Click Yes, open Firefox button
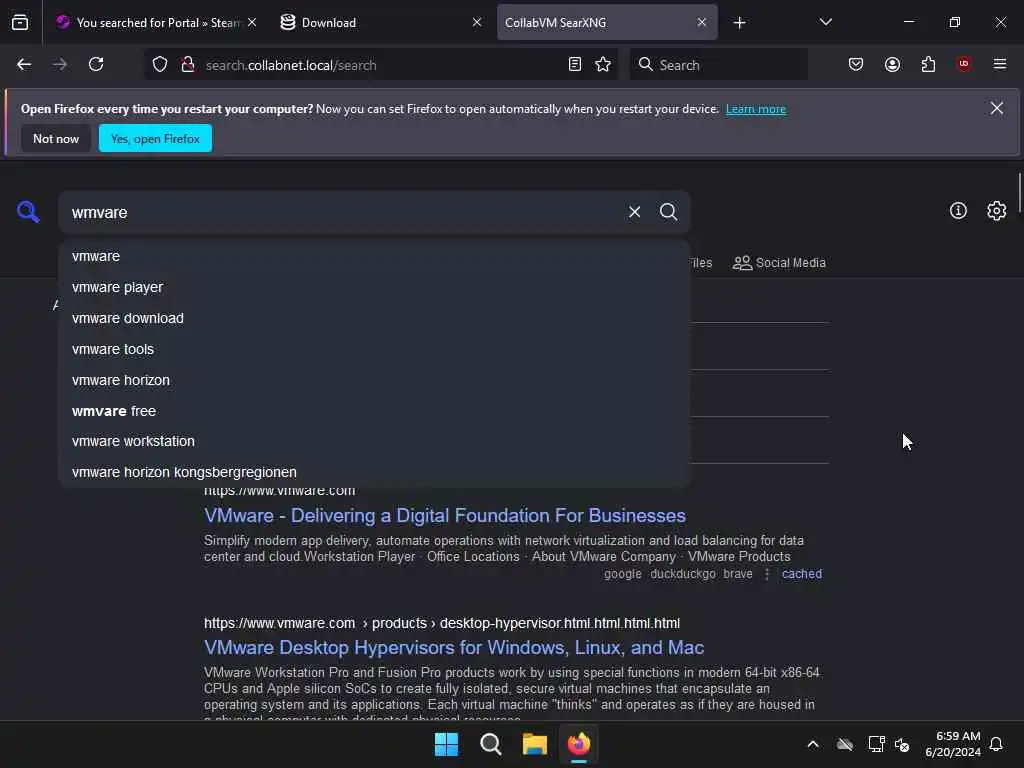This screenshot has height=768, width=1024. click(155, 138)
